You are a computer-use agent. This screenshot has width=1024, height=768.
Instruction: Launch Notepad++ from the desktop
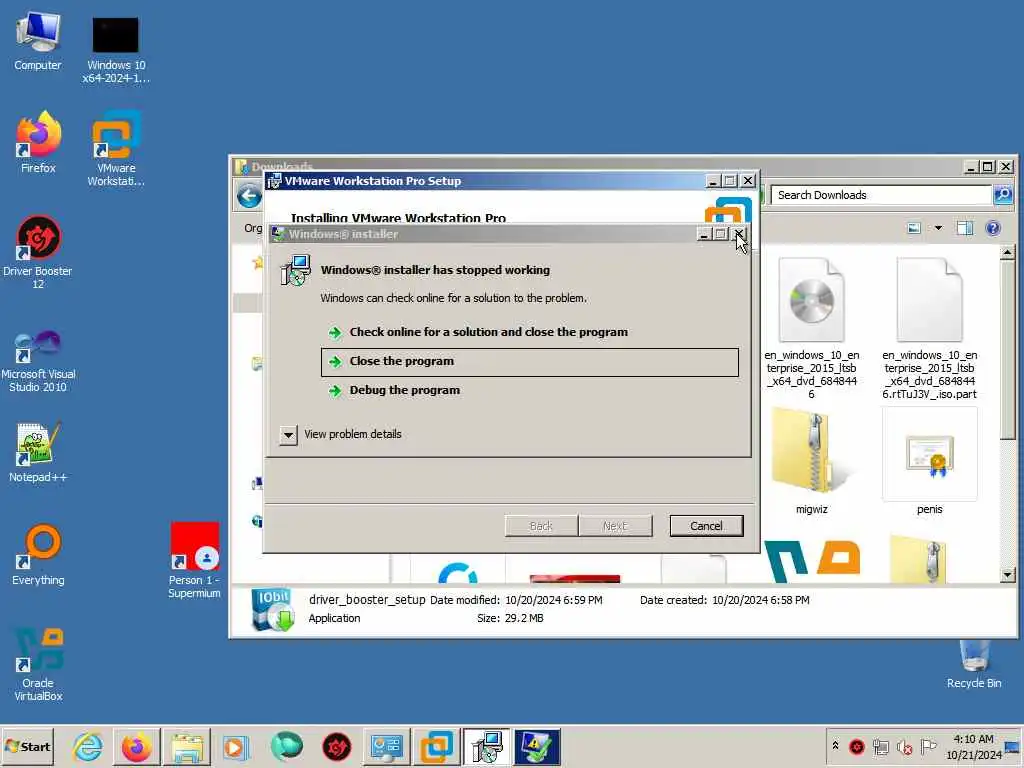pyautogui.click(x=38, y=452)
